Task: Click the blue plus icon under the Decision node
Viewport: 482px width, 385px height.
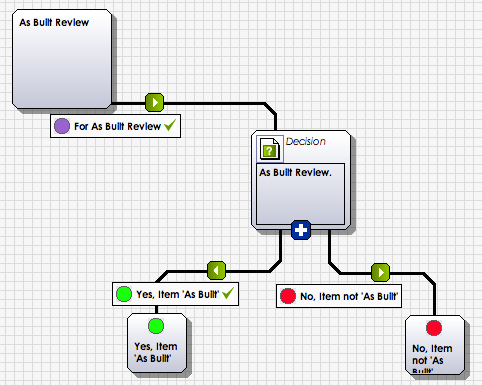Action: (301, 230)
